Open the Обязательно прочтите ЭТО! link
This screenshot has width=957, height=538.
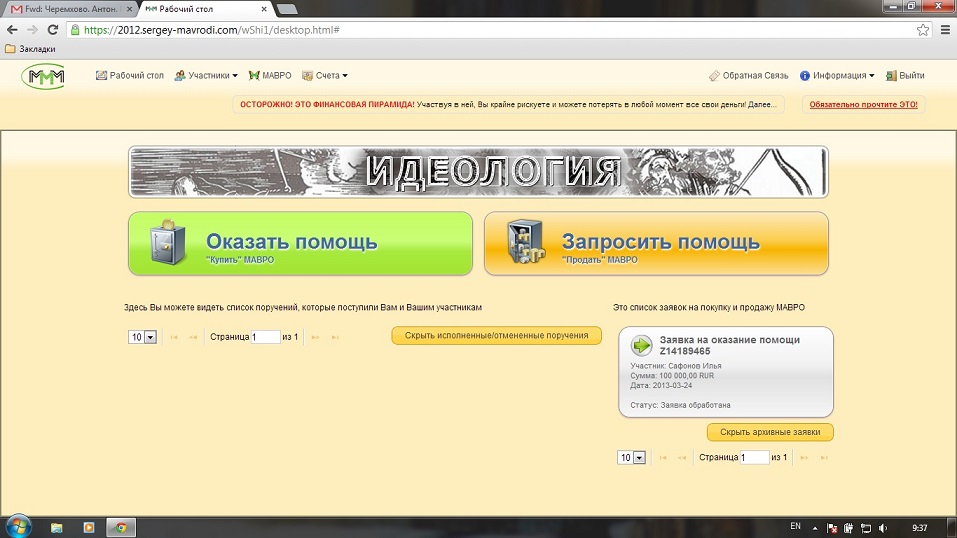coord(864,104)
